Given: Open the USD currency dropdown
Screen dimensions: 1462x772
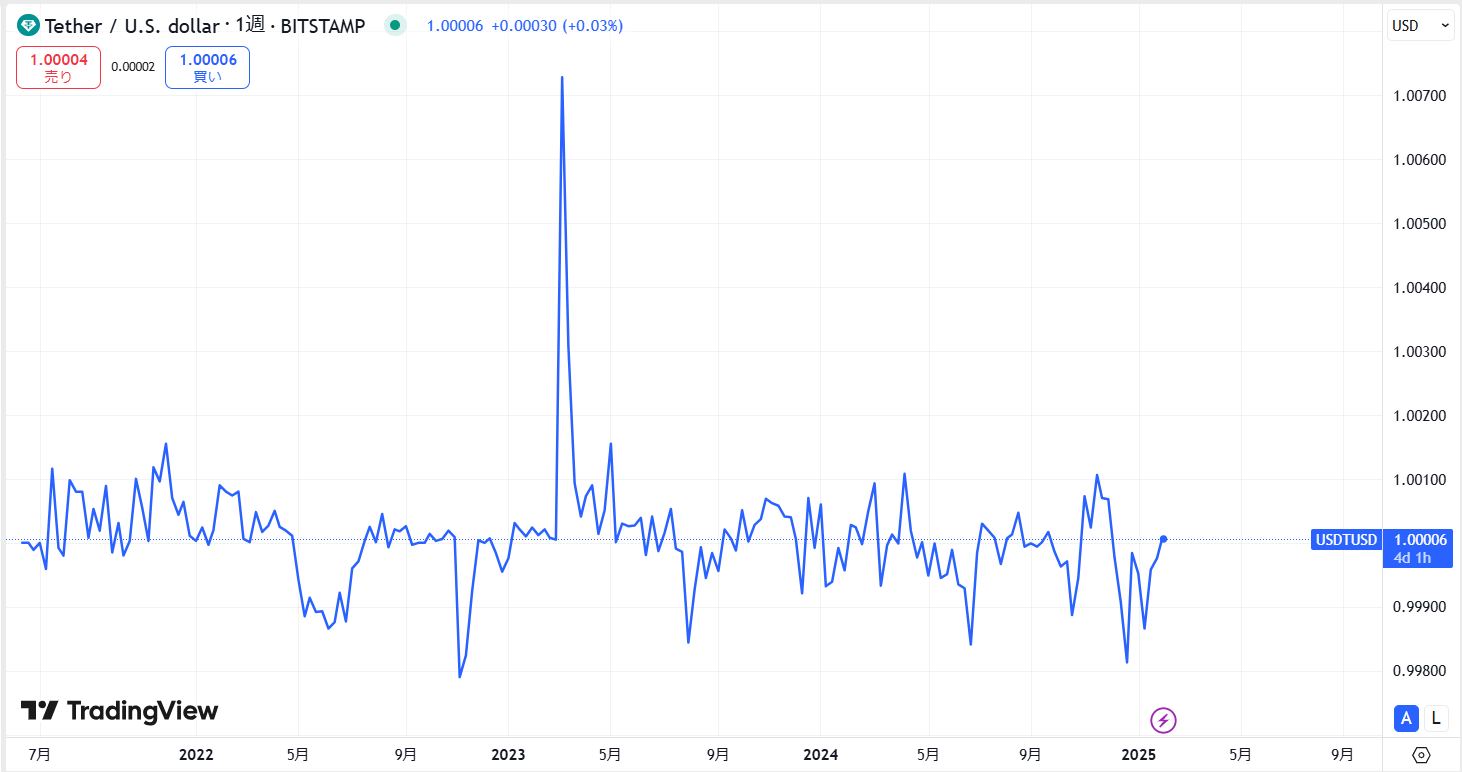Looking at the screenshot, I should pos(1422,26).
